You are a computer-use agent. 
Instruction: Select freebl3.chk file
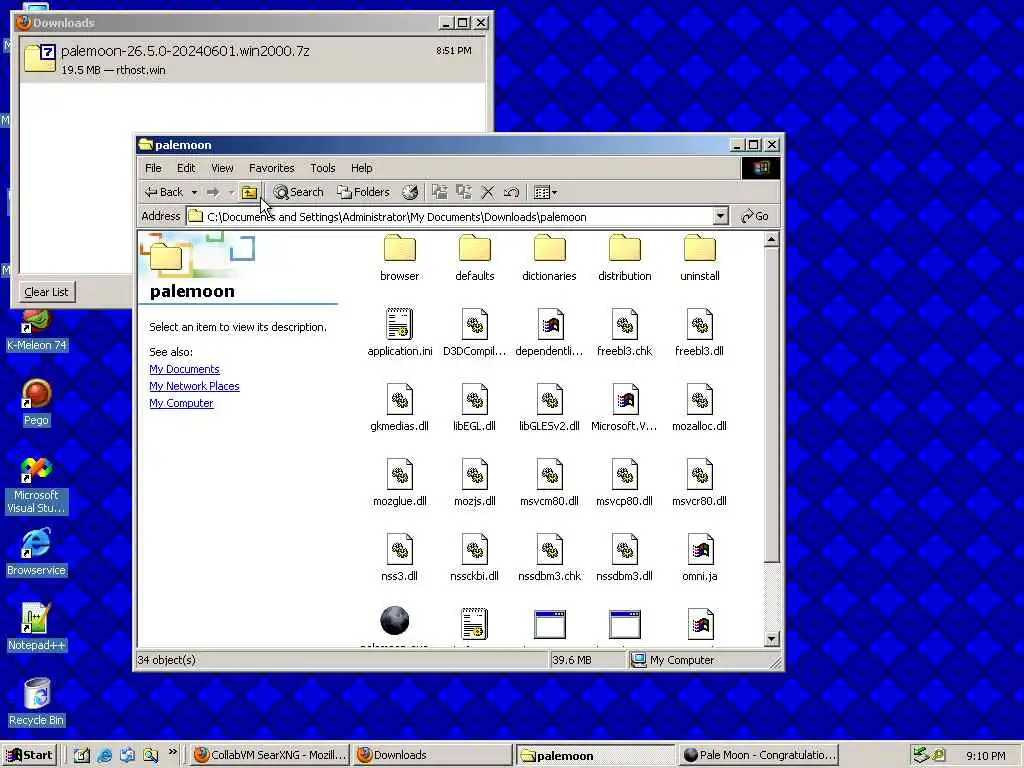click(624, 333)
